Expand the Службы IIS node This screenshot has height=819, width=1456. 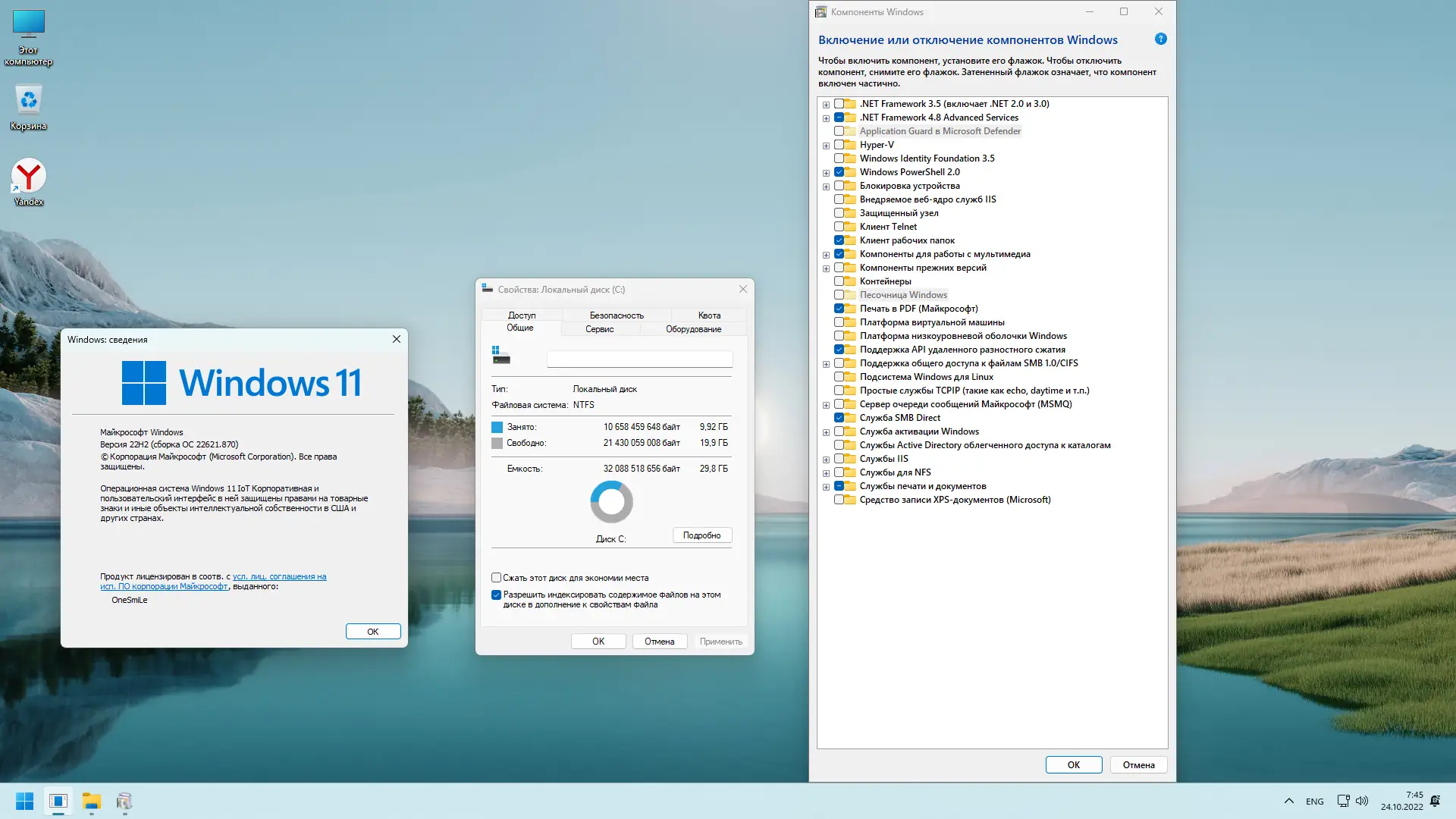coord(826,460)
